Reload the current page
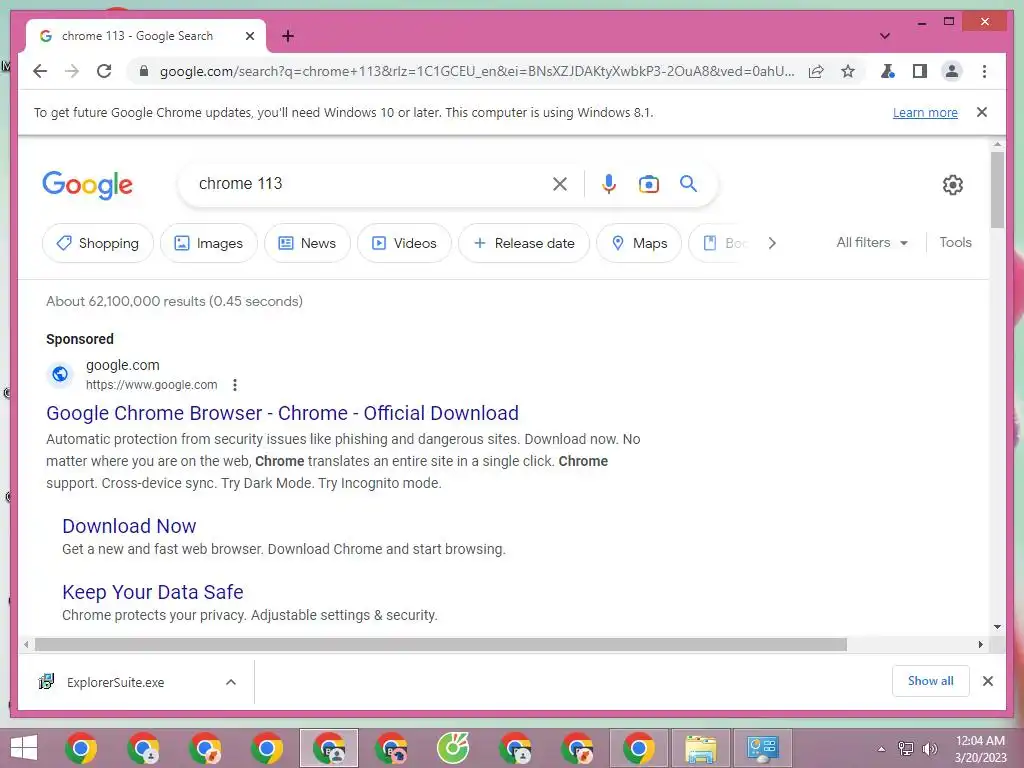This screenshot has height=768, width=1024. point(104,71)
